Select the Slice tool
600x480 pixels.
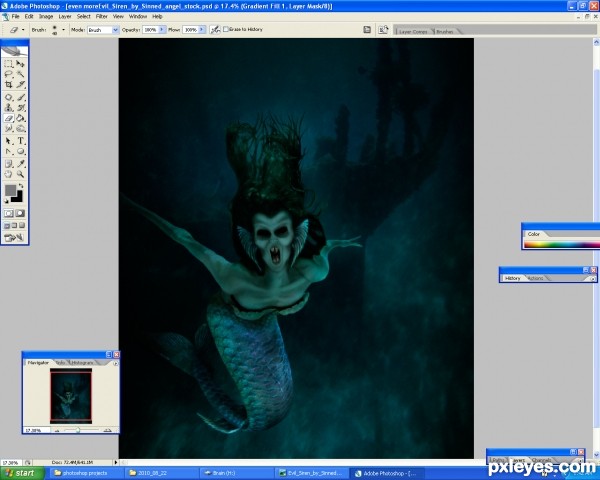point(20,84)
